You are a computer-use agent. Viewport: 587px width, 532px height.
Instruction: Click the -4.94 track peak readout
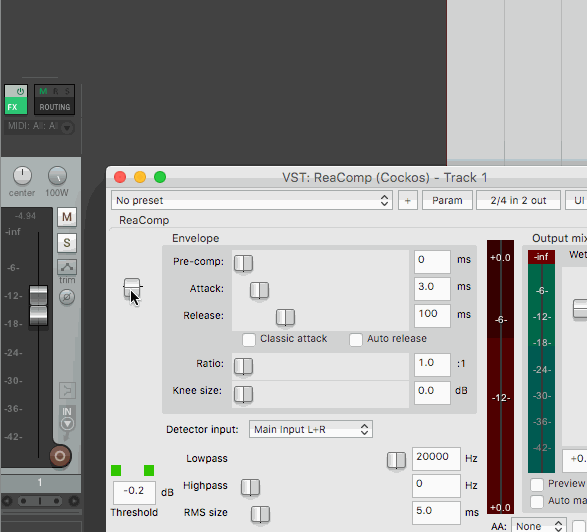coord(25,216)
